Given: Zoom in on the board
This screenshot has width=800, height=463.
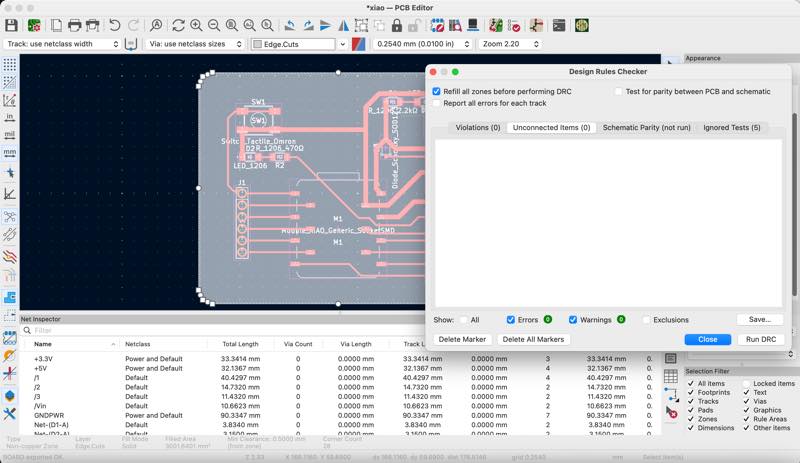Looking at the screenshot, I should click(196, 25).
